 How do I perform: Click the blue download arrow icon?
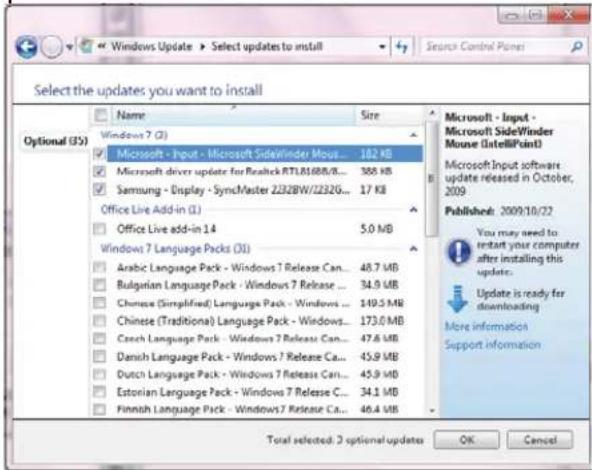(458, 299)
